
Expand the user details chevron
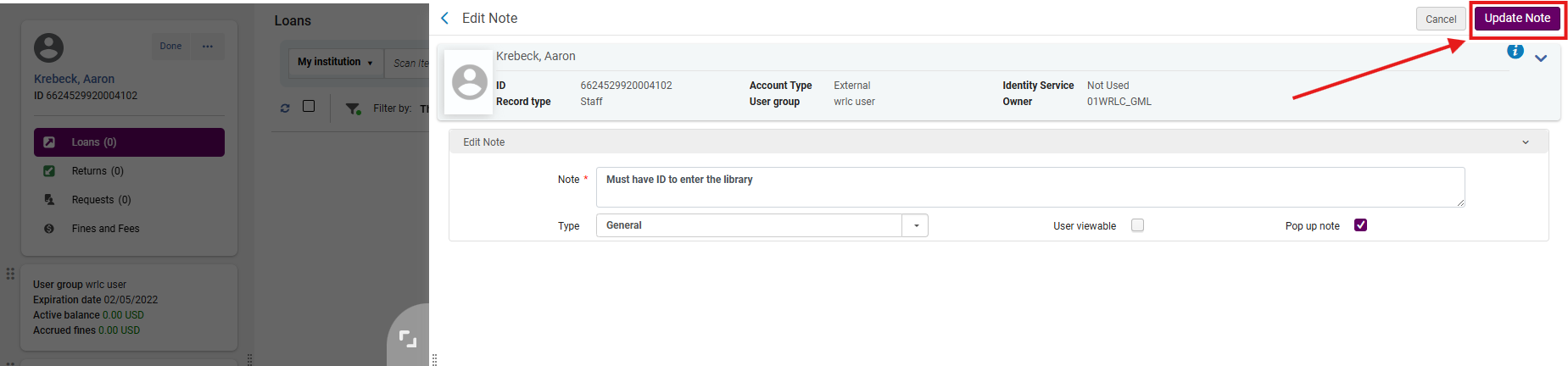[1541, 58]
